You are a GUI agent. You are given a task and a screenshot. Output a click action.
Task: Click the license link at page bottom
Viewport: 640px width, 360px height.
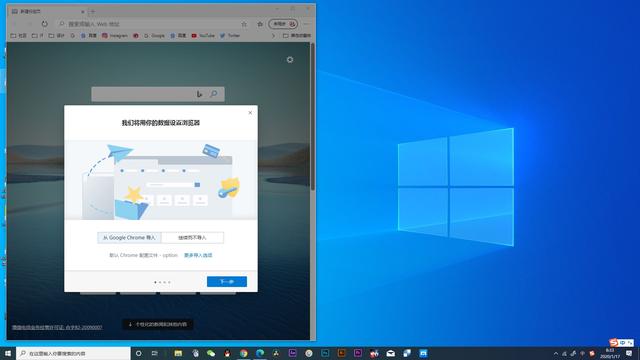point(57,327)
